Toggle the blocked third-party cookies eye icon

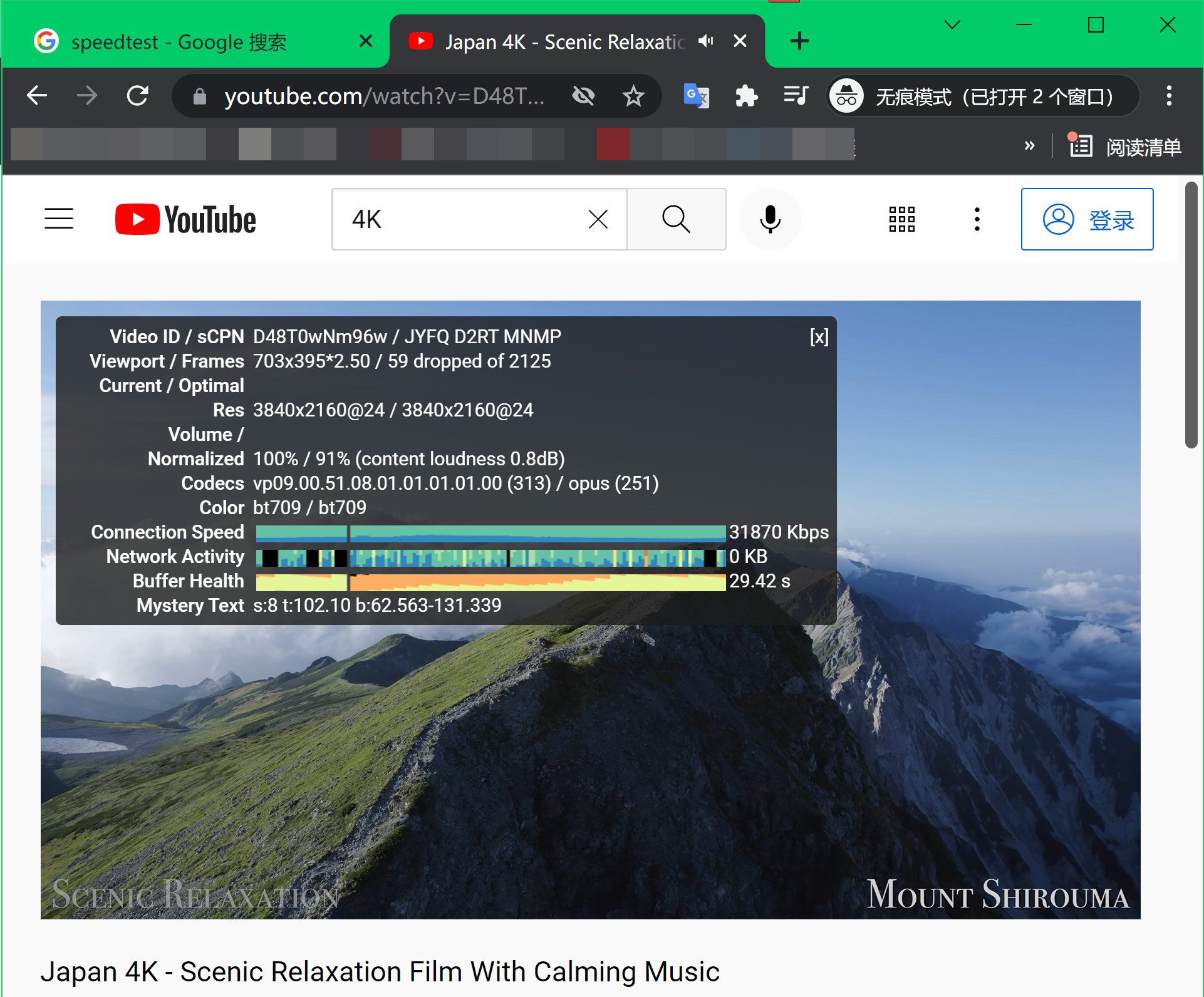(583, 96)
